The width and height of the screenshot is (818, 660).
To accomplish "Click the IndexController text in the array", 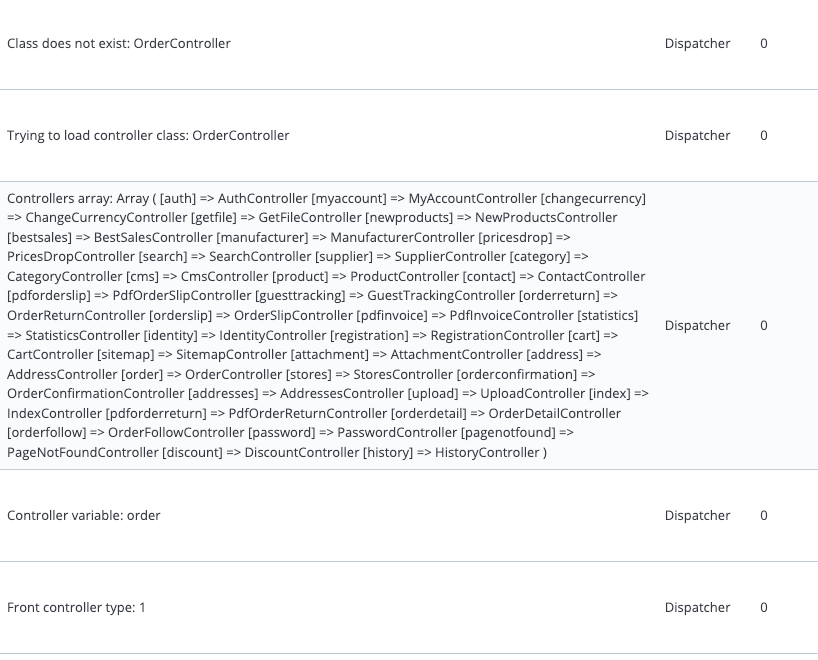I will [x=53, y=413].
